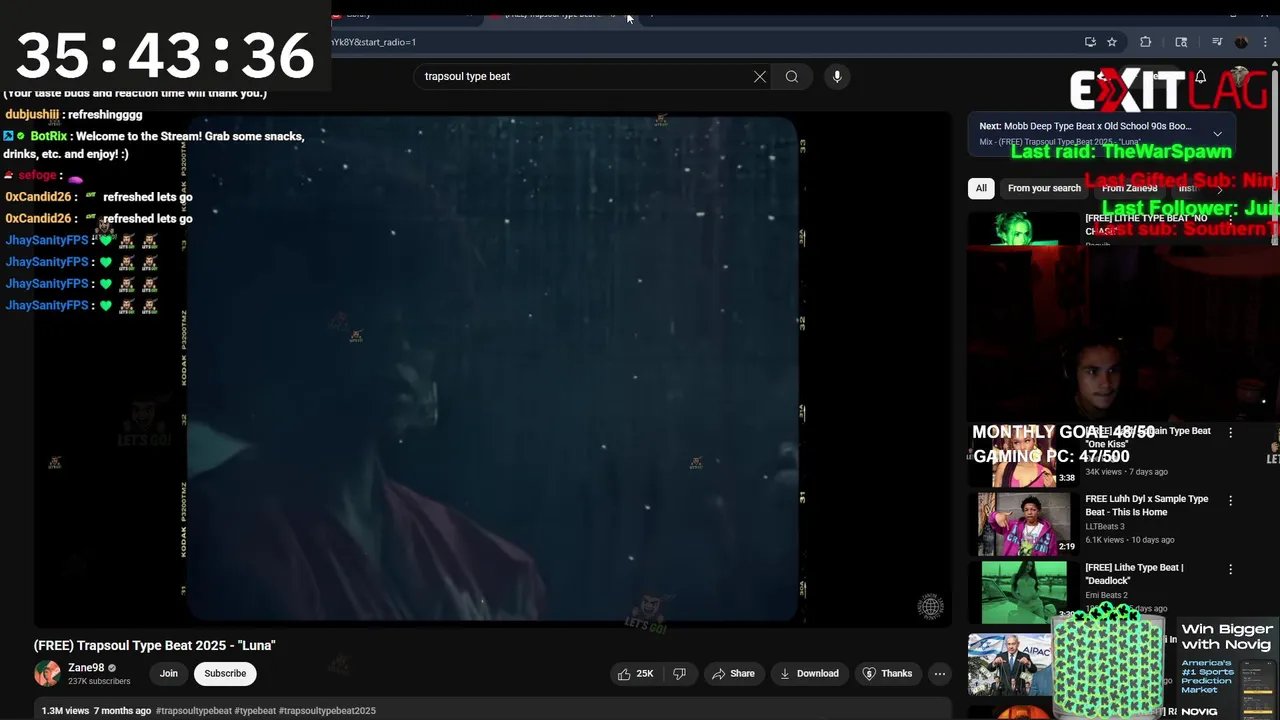Screen dimensions: 1280x720
Task: Bookmark this page with the star icon
Action: tap(1112, 42)
